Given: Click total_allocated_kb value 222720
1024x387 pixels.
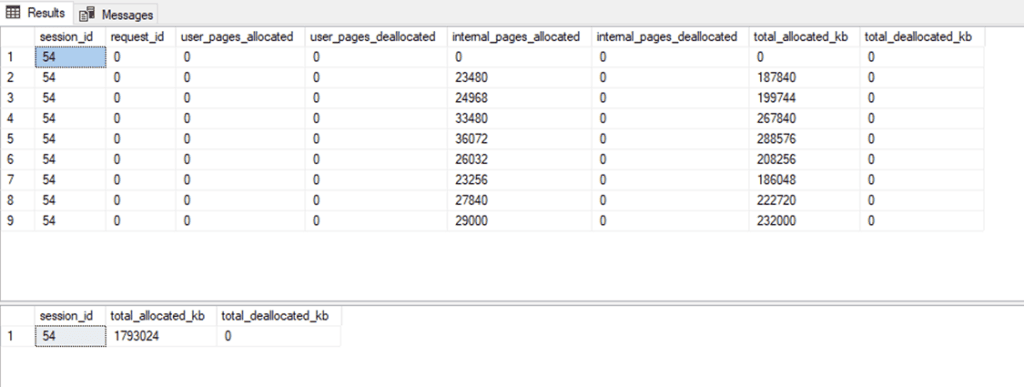Looking at the screenshot, I should click(x=805, y=200).
